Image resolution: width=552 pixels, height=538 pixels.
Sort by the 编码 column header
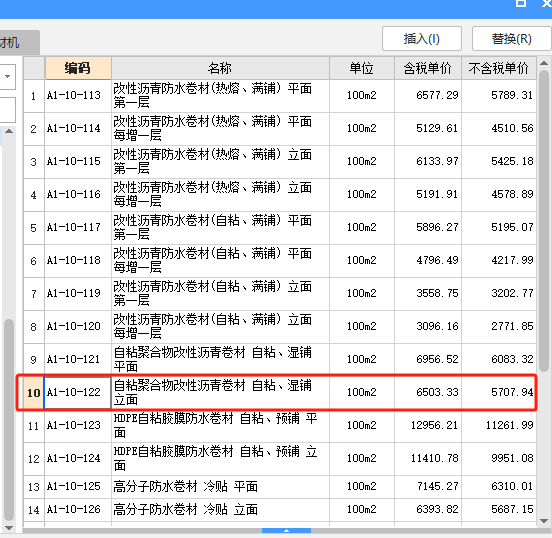78,68
